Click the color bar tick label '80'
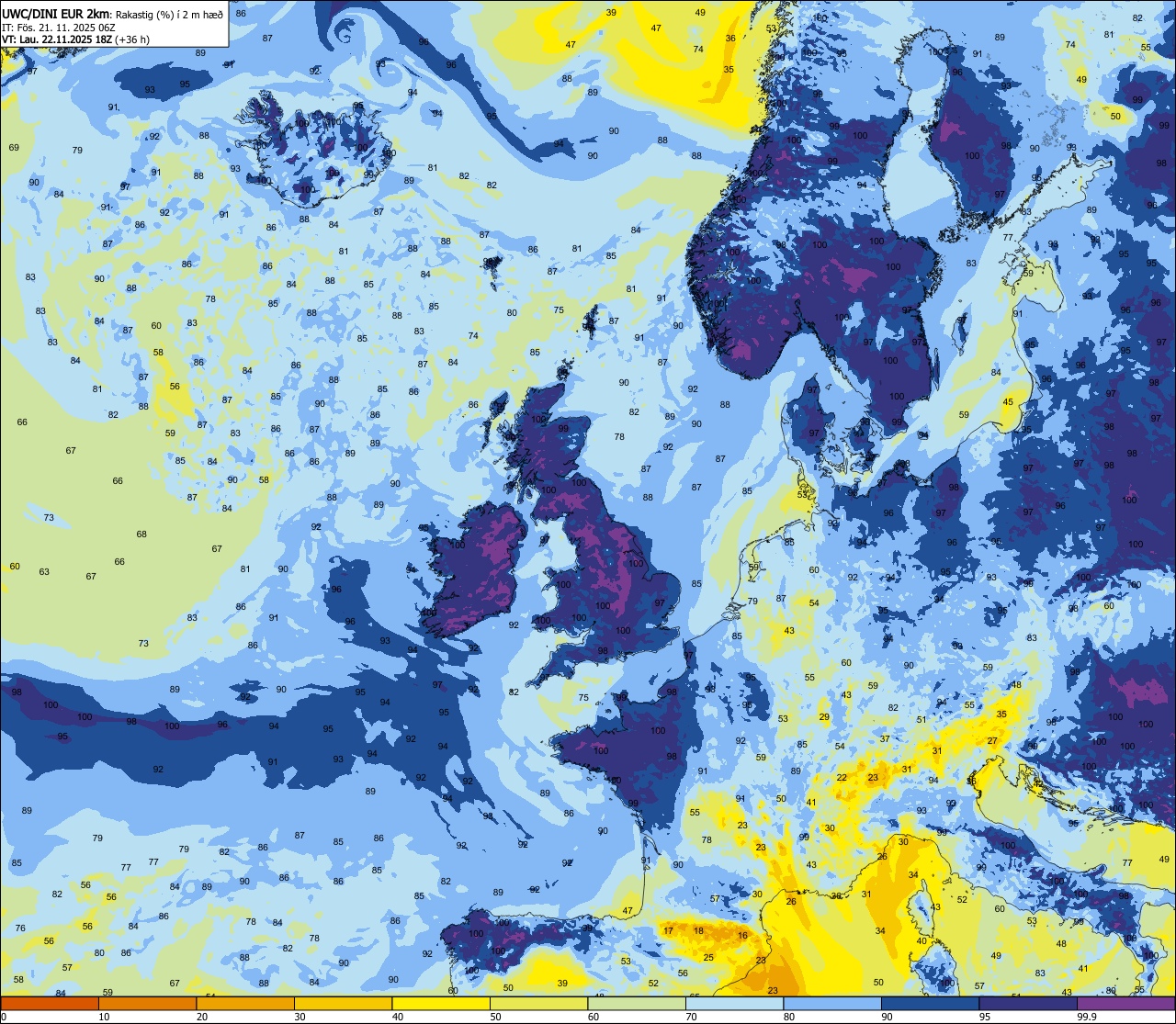The height and width of the screenshot is (1024, 1176). click(x=789, y=1017)
